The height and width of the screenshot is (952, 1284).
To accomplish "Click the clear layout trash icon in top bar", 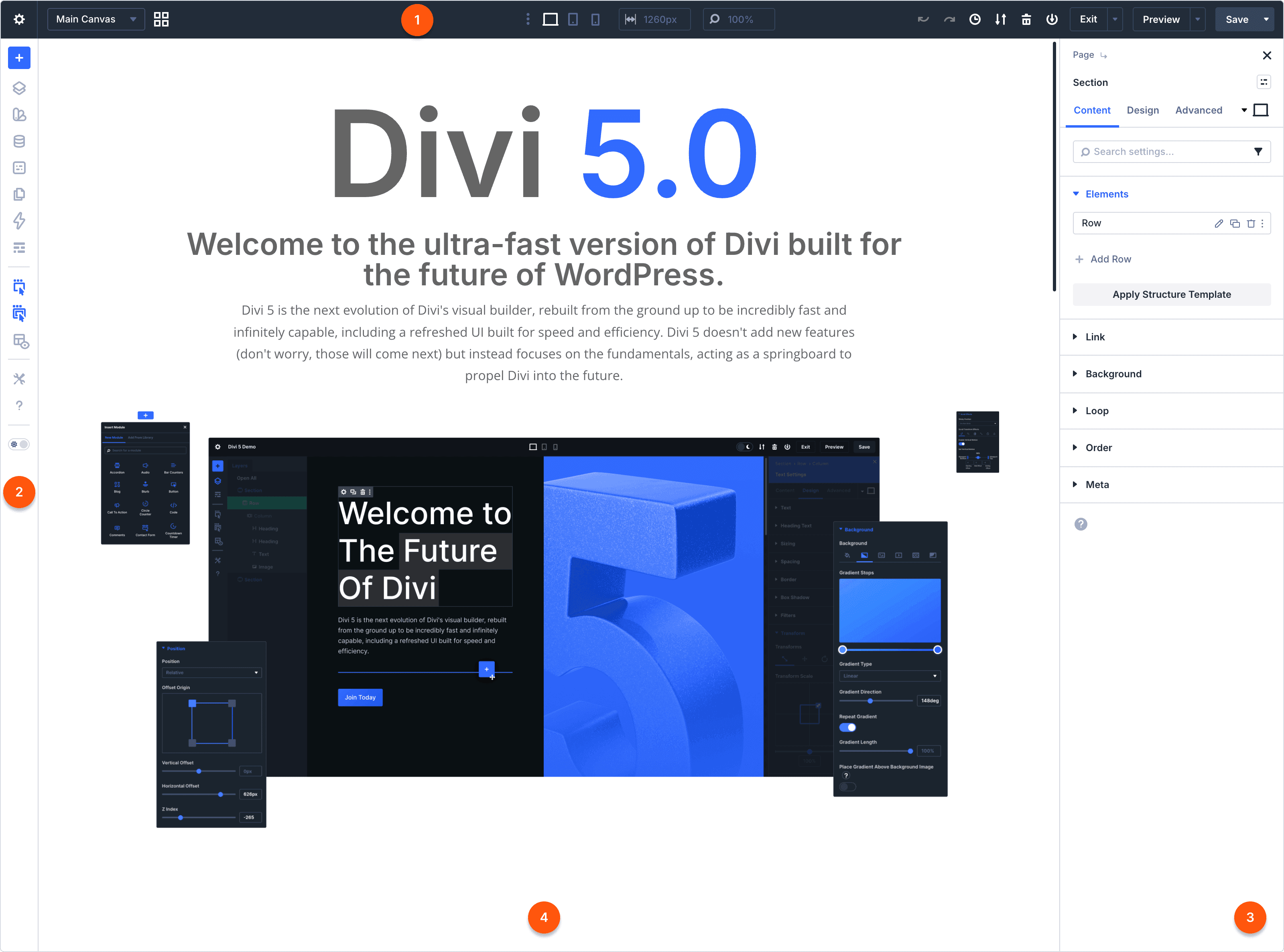I will tap(1026, 20).
